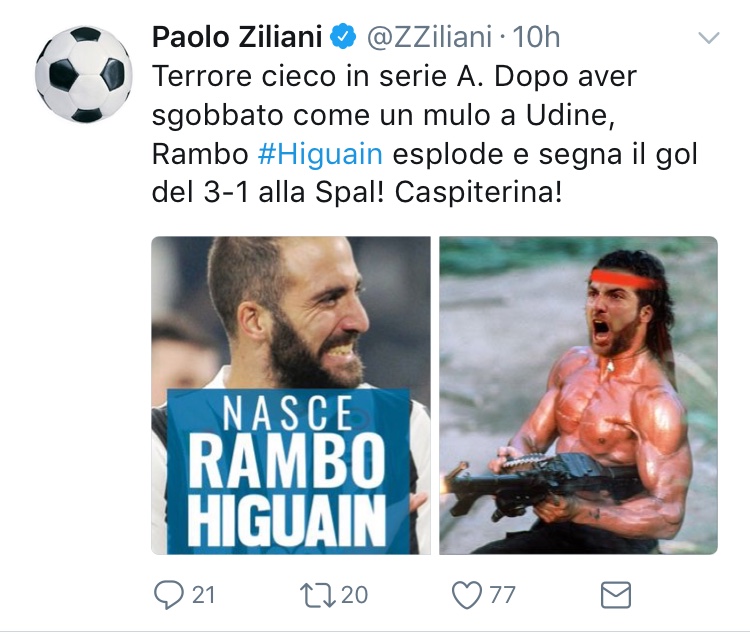
Task: View the Rambo machine gun image
Action: pyautogui.click(x=578, y=395)
